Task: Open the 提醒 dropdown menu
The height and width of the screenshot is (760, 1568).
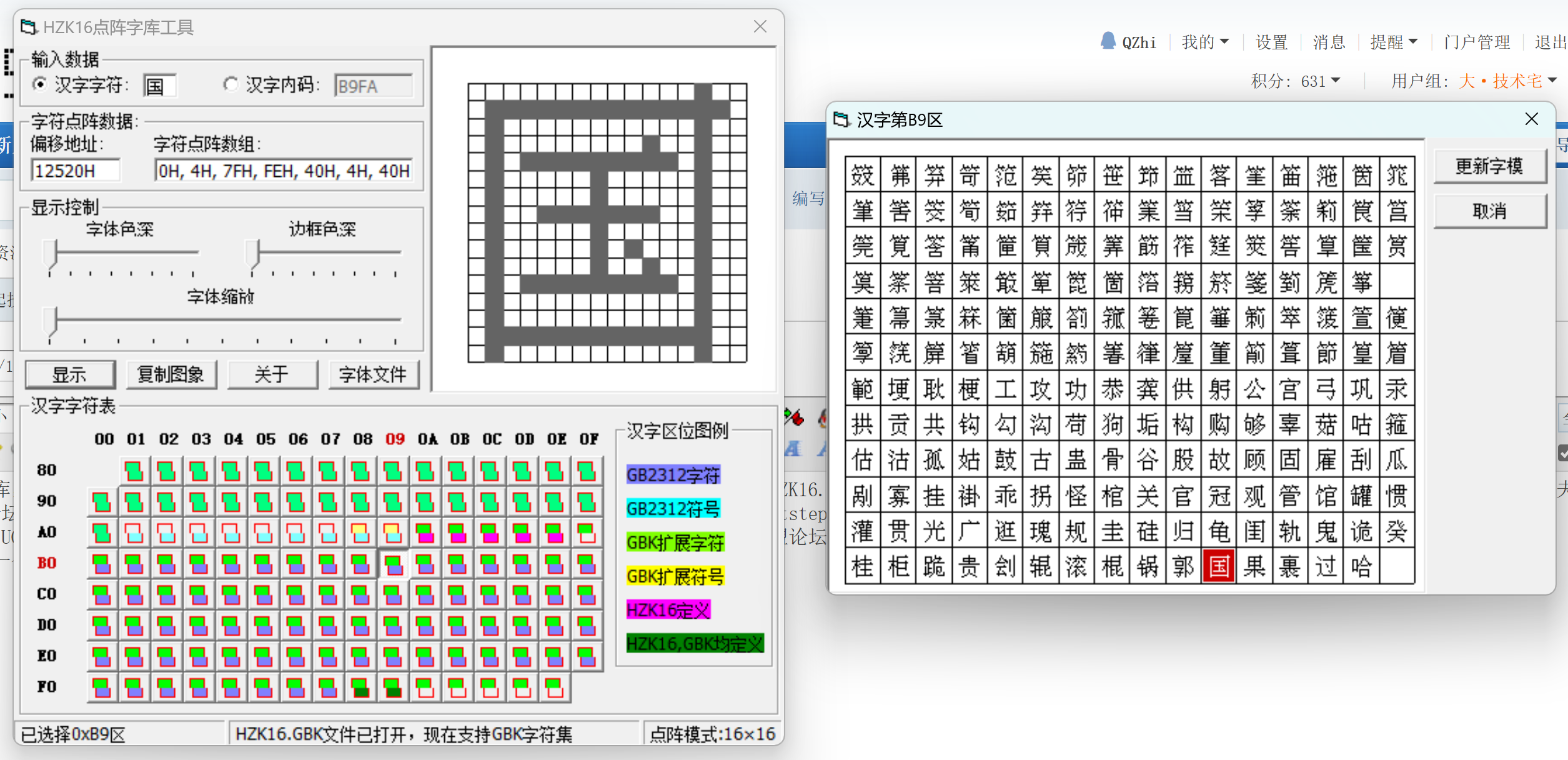Action: [1394, 42]
